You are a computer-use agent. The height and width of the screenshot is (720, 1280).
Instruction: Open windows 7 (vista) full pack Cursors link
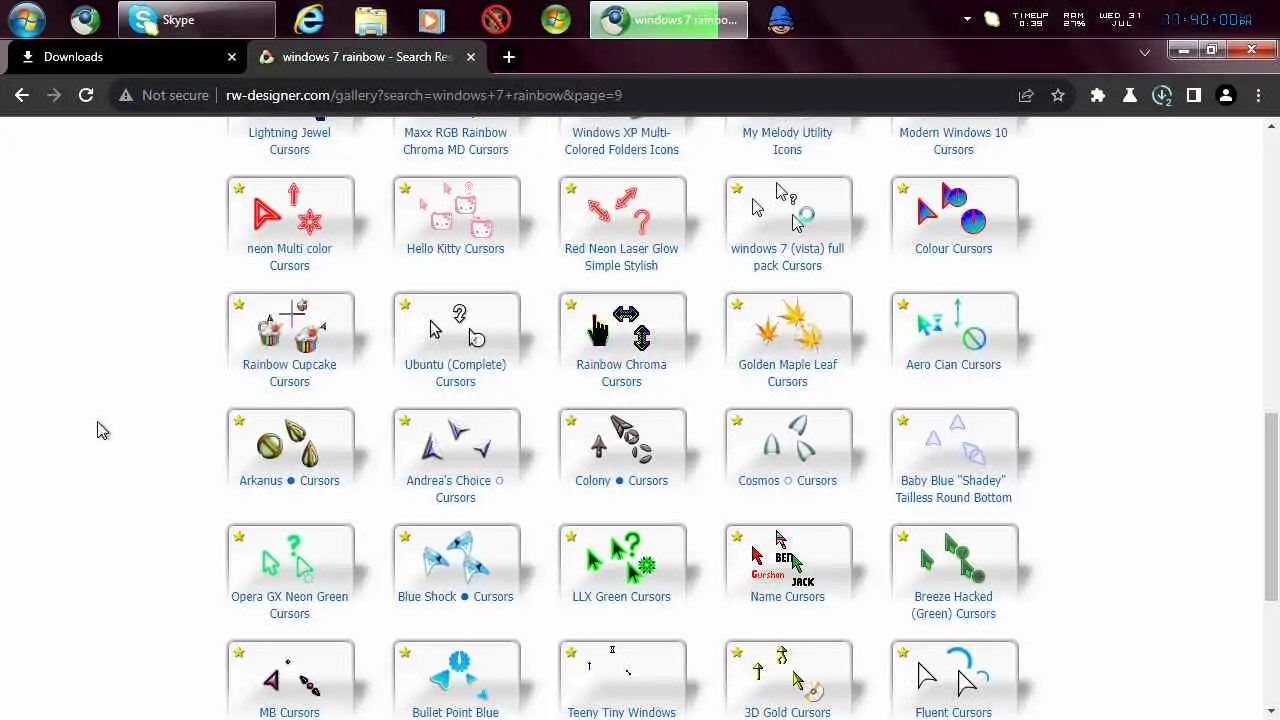click(787, 257)
